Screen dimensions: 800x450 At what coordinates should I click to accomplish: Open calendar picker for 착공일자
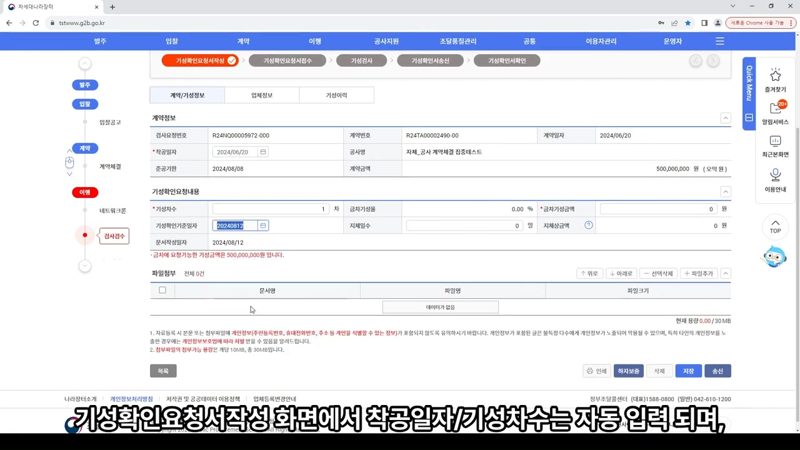click(263, 152)
